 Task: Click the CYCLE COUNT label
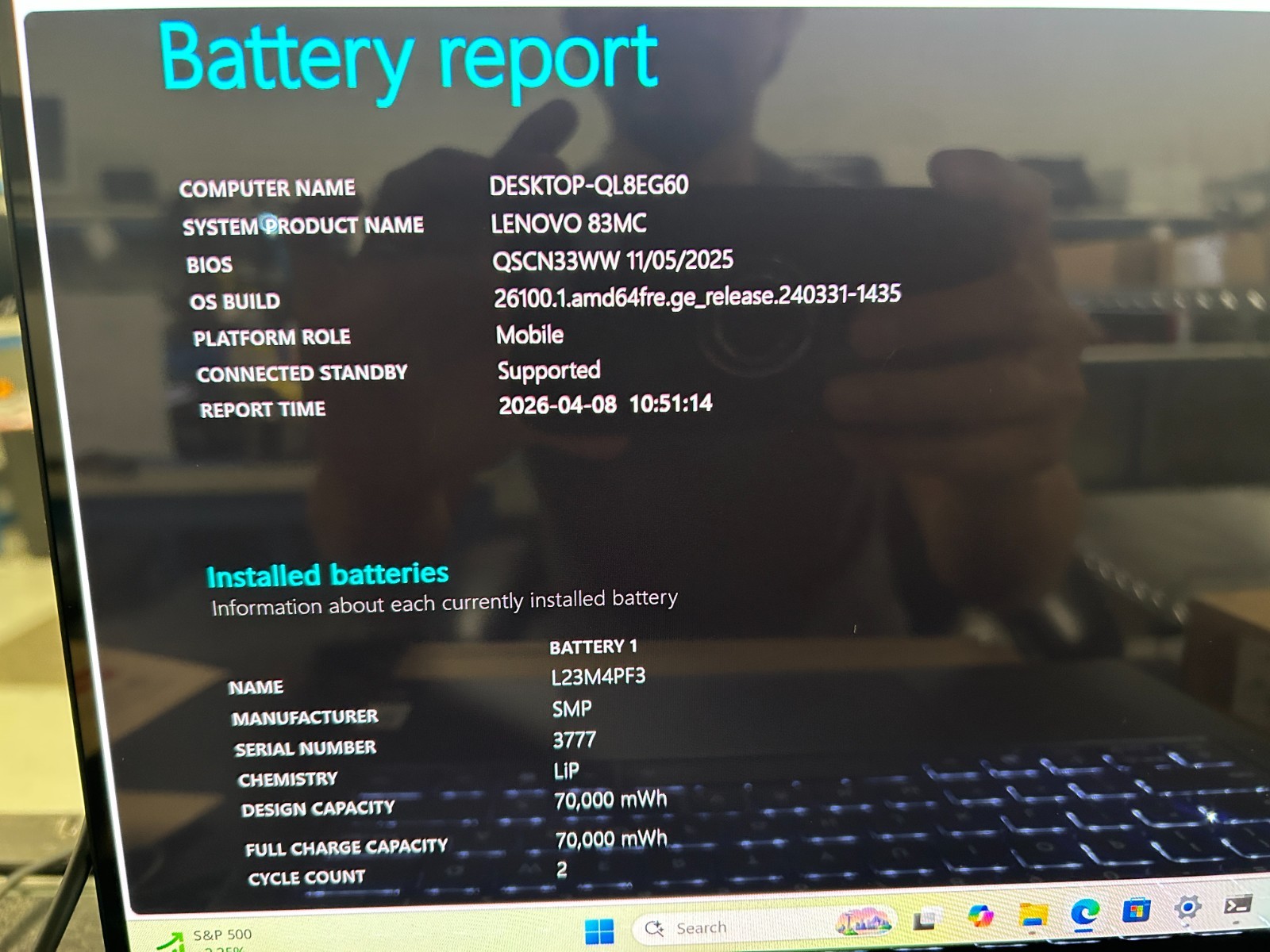coord(306,877)
